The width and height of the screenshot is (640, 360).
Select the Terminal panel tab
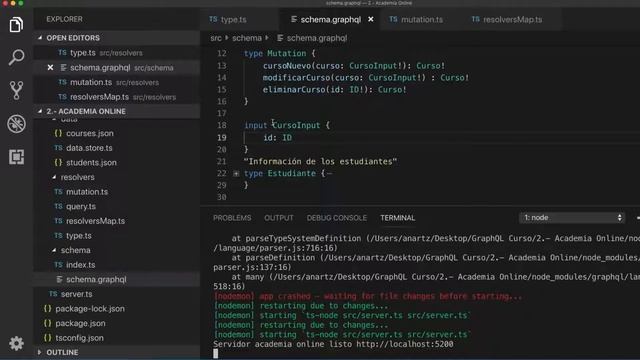[398, 218]
